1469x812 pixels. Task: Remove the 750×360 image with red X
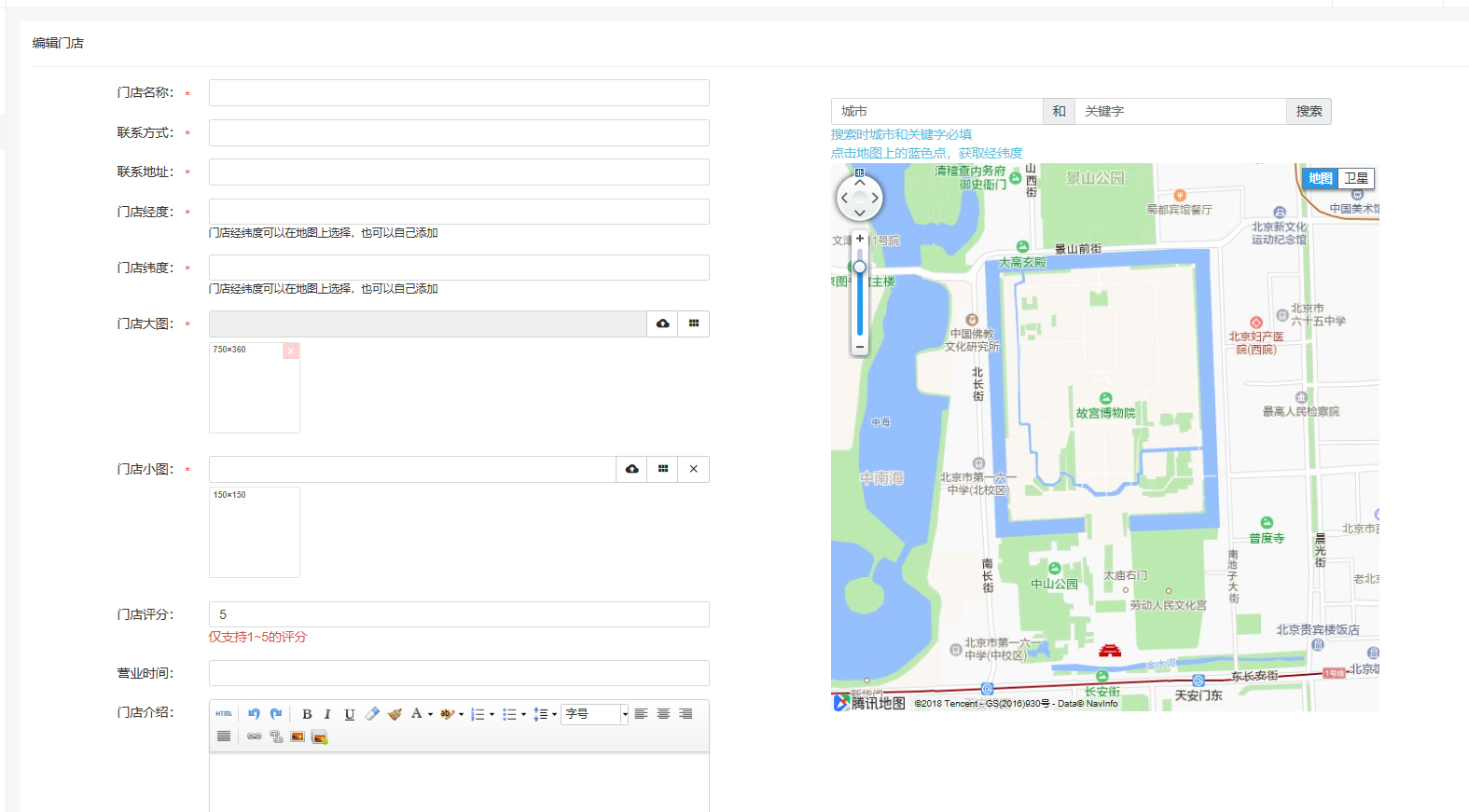[x=291, y=351]
